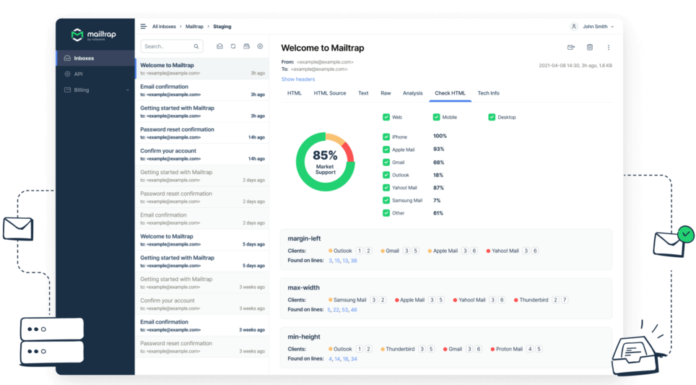Open inbox settings gear icon

coord(260,46)
